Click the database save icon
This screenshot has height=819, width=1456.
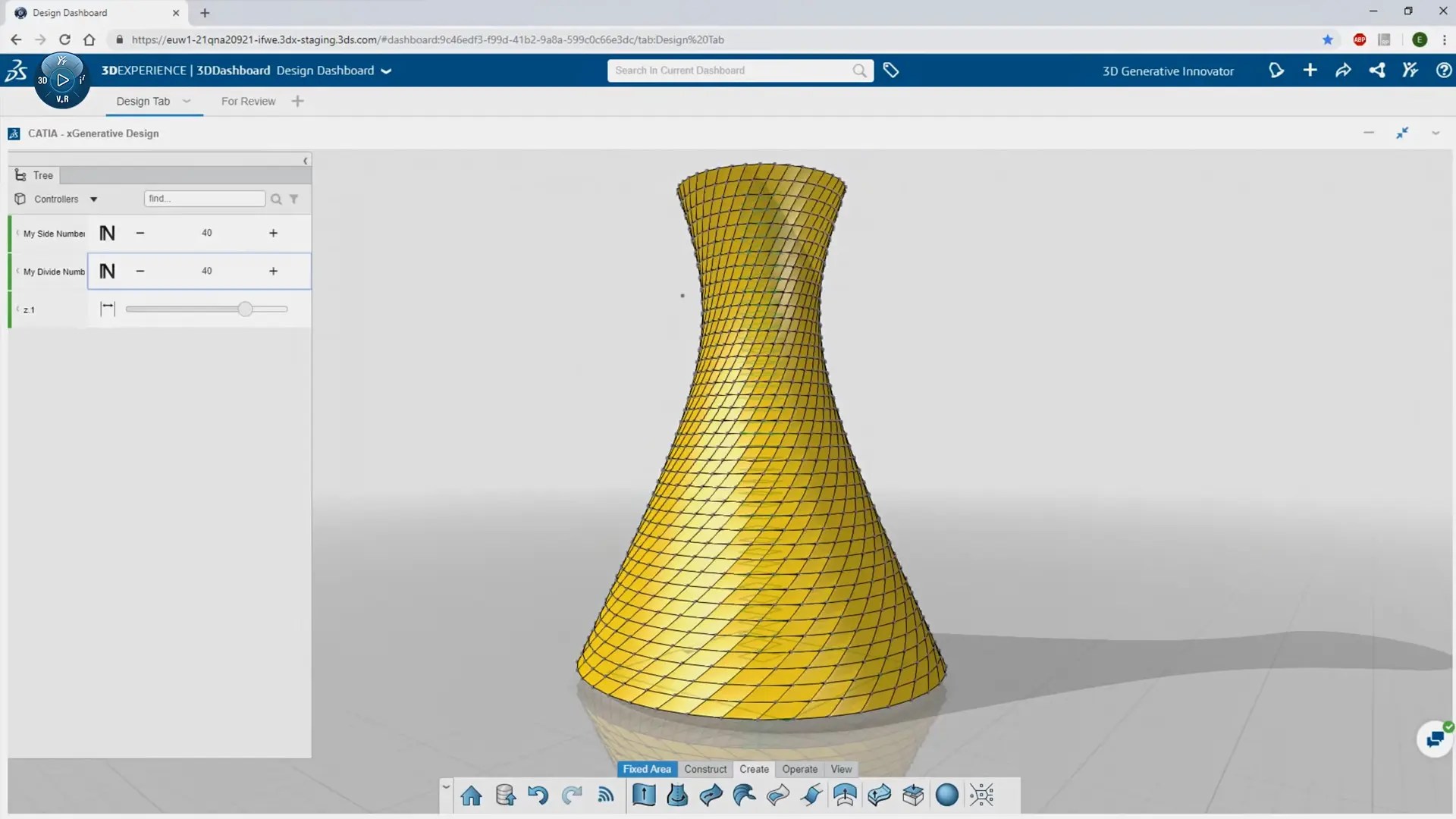click(x=505, y=795)
